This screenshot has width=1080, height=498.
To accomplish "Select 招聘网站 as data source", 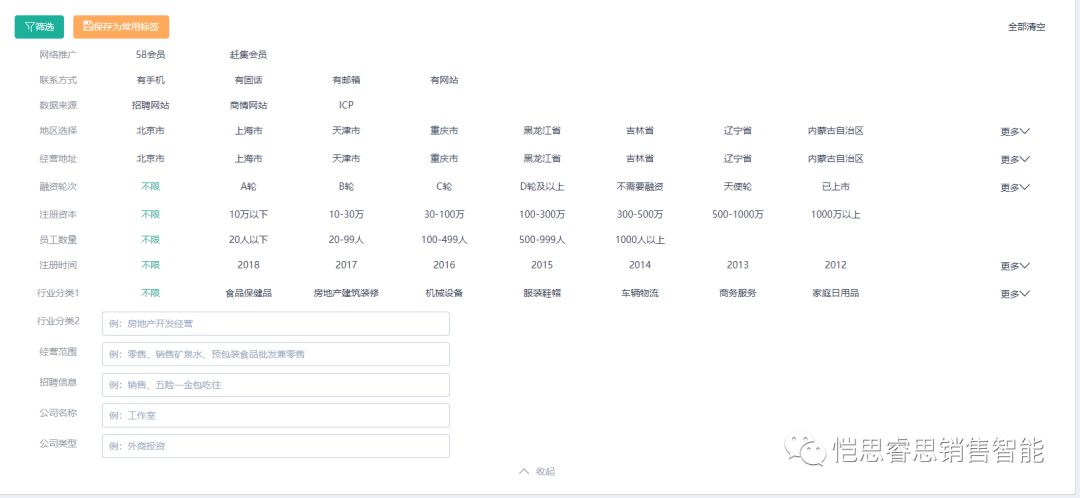I will (x=151, y=105).
